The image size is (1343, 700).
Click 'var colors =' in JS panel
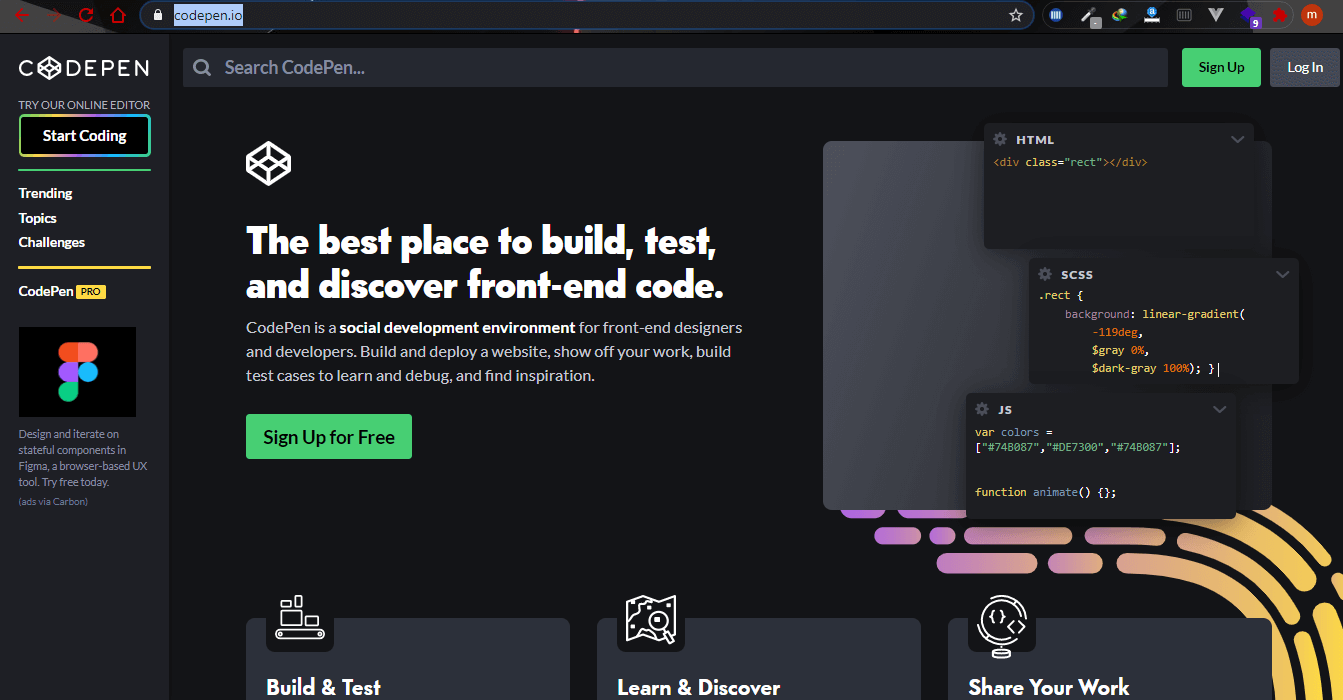point(1013,433)
